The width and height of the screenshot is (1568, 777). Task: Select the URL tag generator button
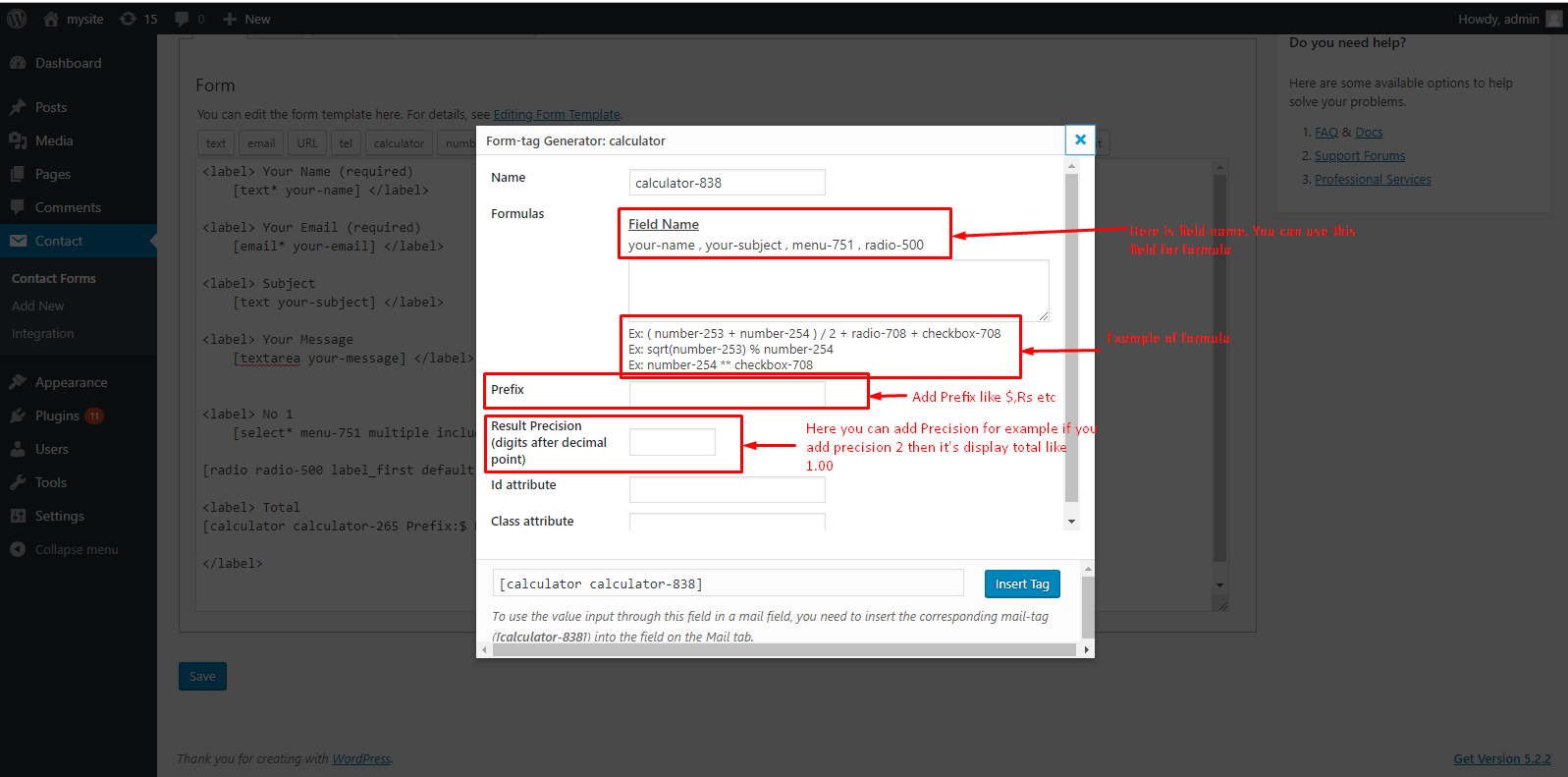point(307,143)
